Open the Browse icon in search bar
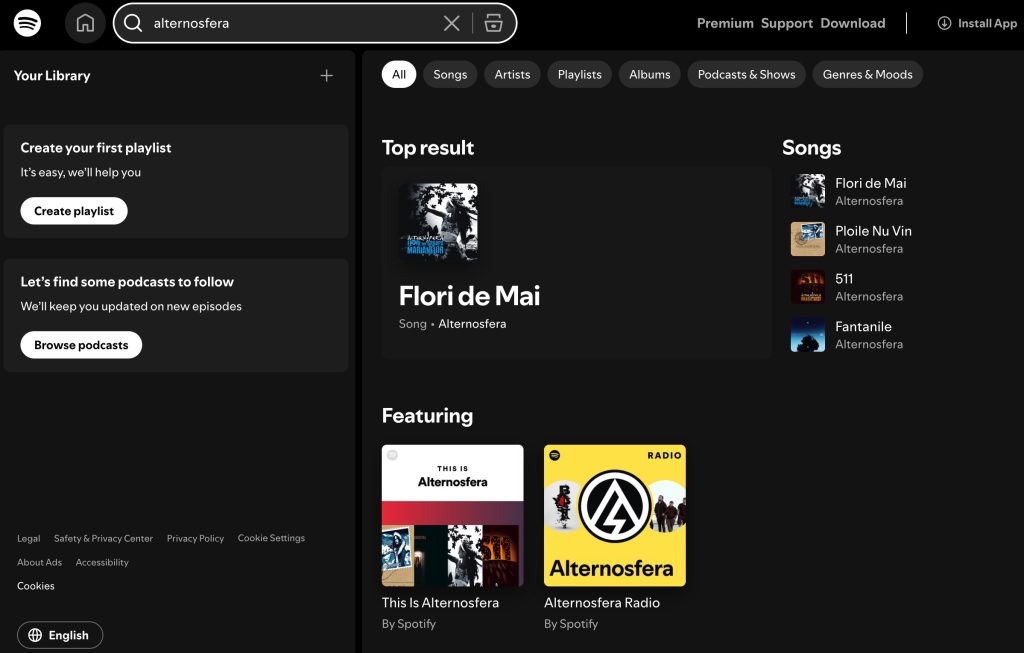This screenshot has width=1024, height=653. pyautogui.click(x=494, y=24)
